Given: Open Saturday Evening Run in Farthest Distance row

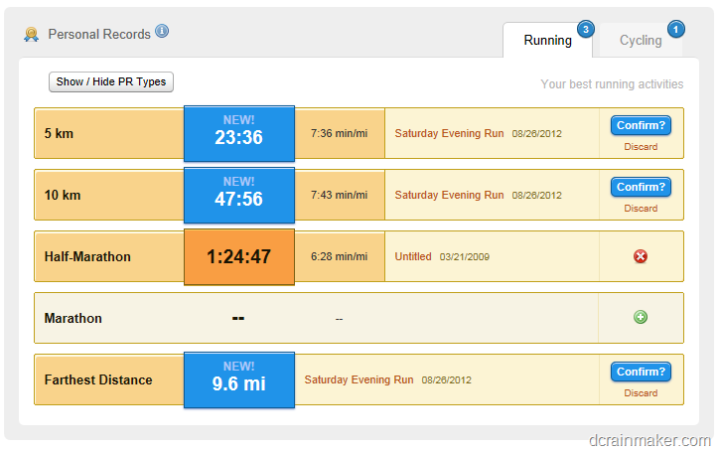Looking at the screenshot, I should click(359, 380).
